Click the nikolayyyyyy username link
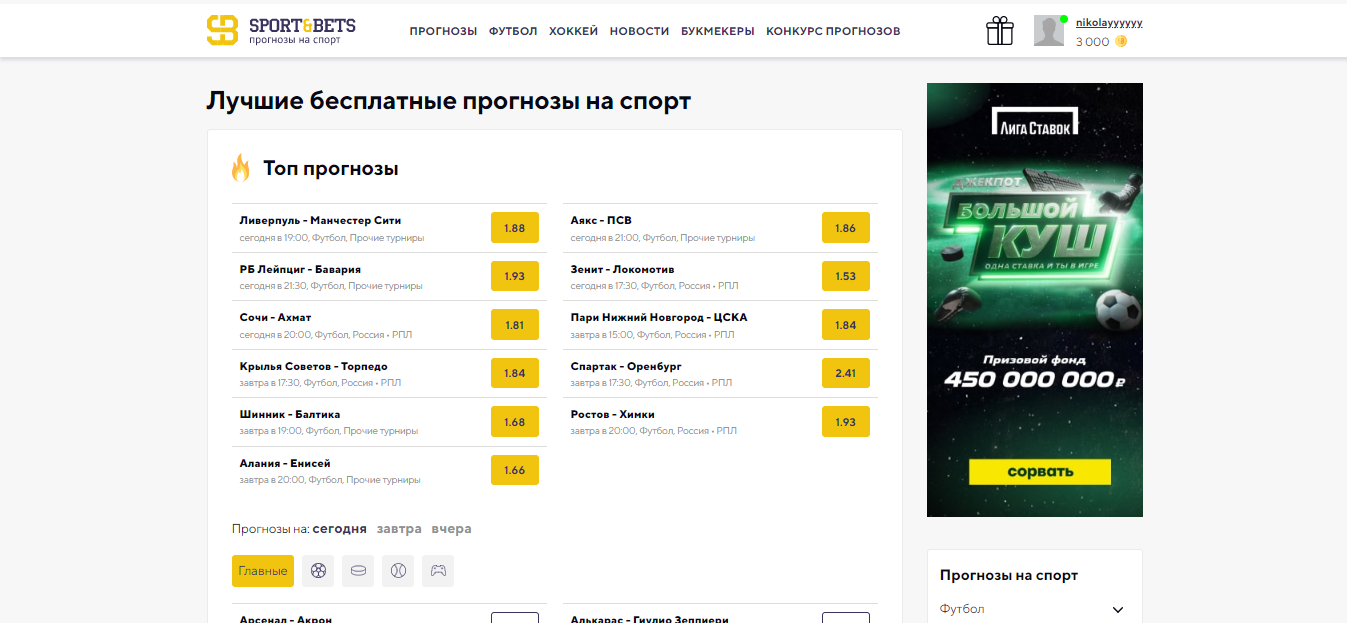1347x623 pixels. coord(1109,22)
